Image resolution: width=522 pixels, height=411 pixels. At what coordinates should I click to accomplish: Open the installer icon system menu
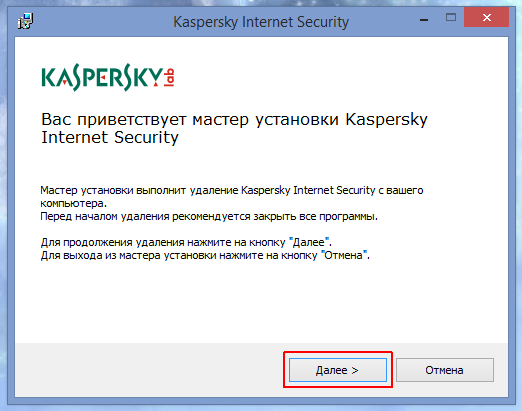click(x=25, y=21)
